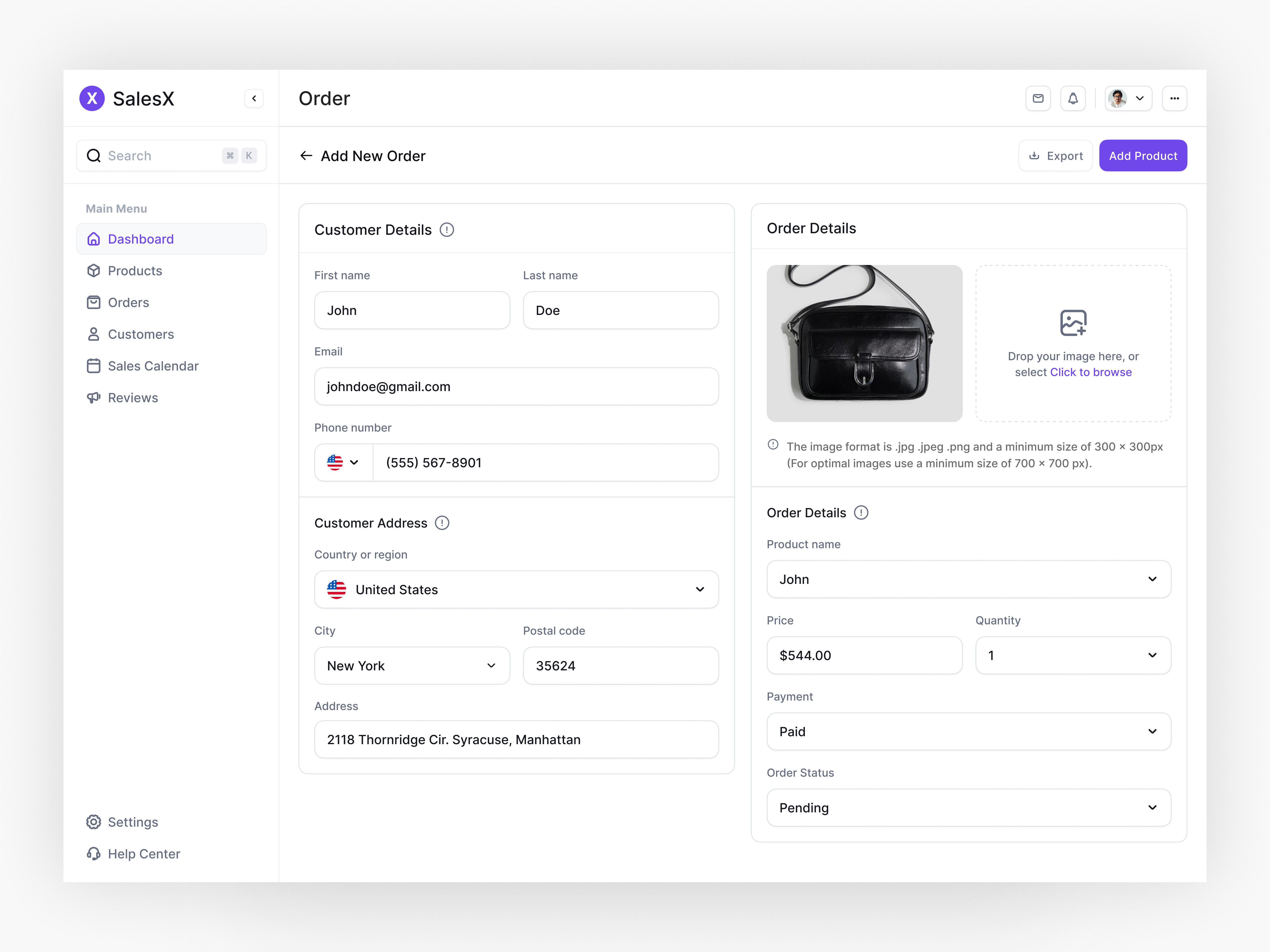Click the sidebar Search field
The image size is (1270, 952).
171,155
